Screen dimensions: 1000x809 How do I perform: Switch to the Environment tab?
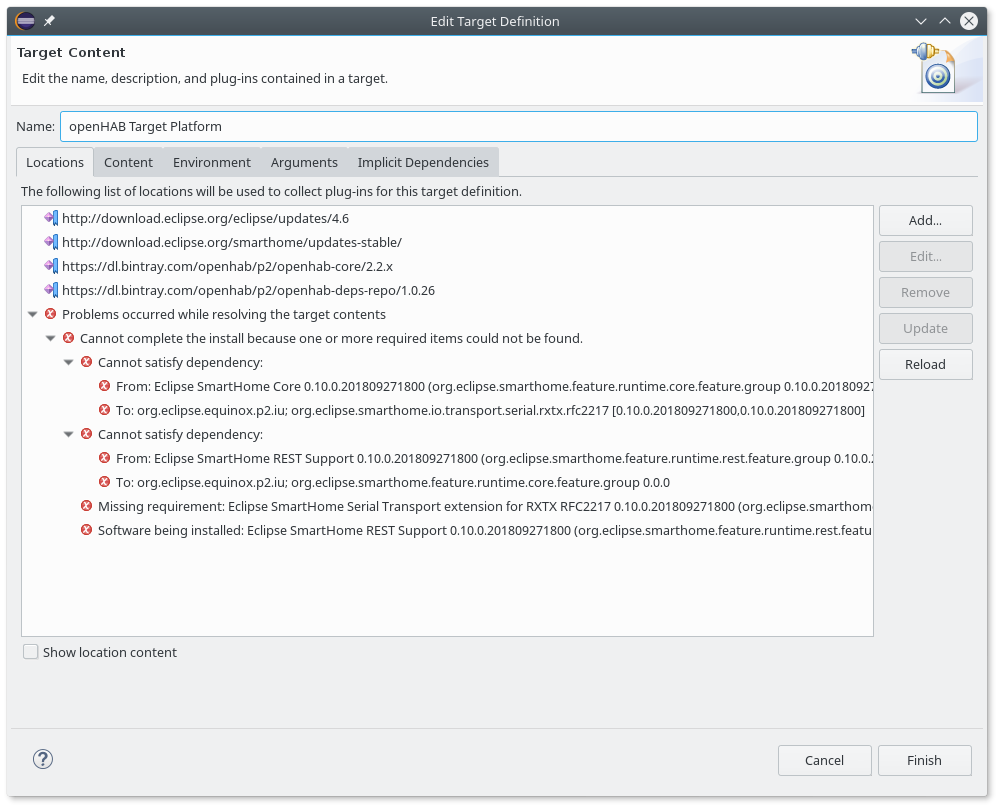point(212,163)
